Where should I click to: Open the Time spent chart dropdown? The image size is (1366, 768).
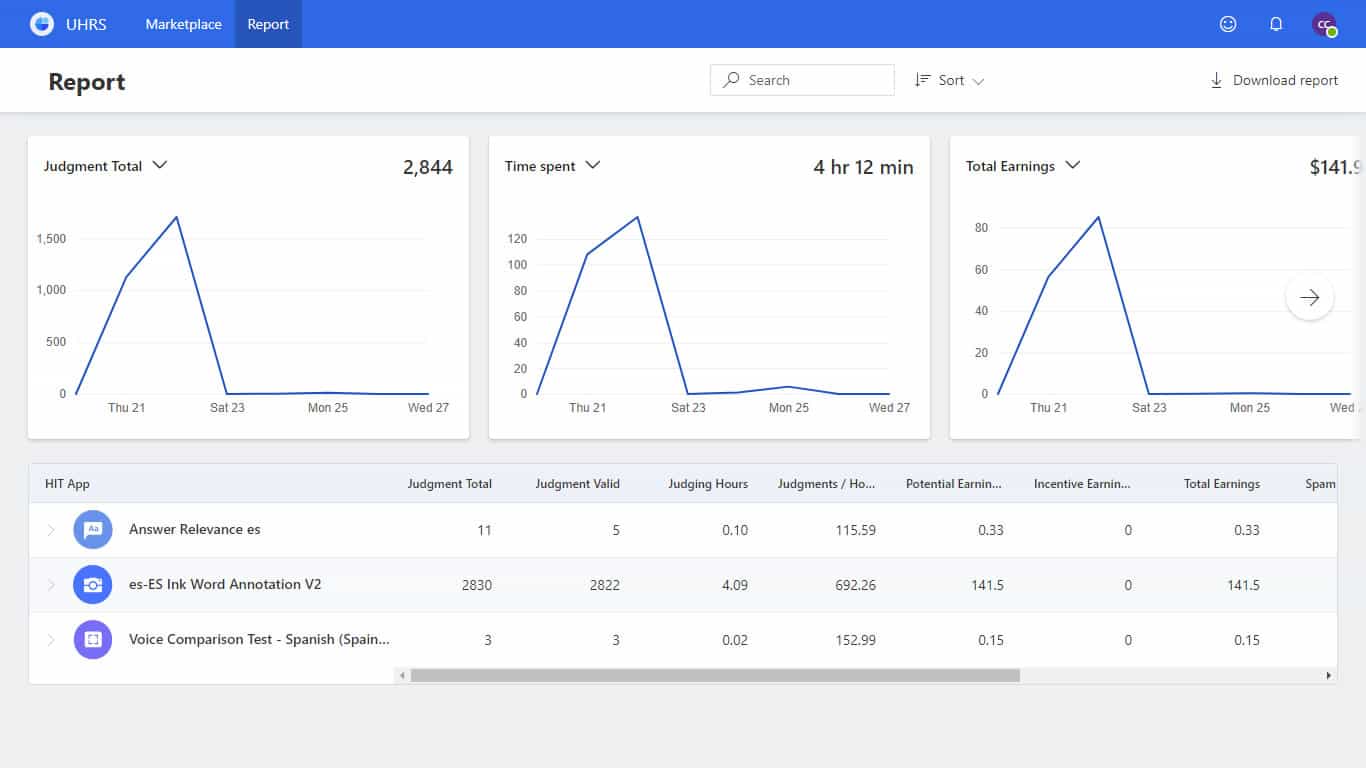593,166
